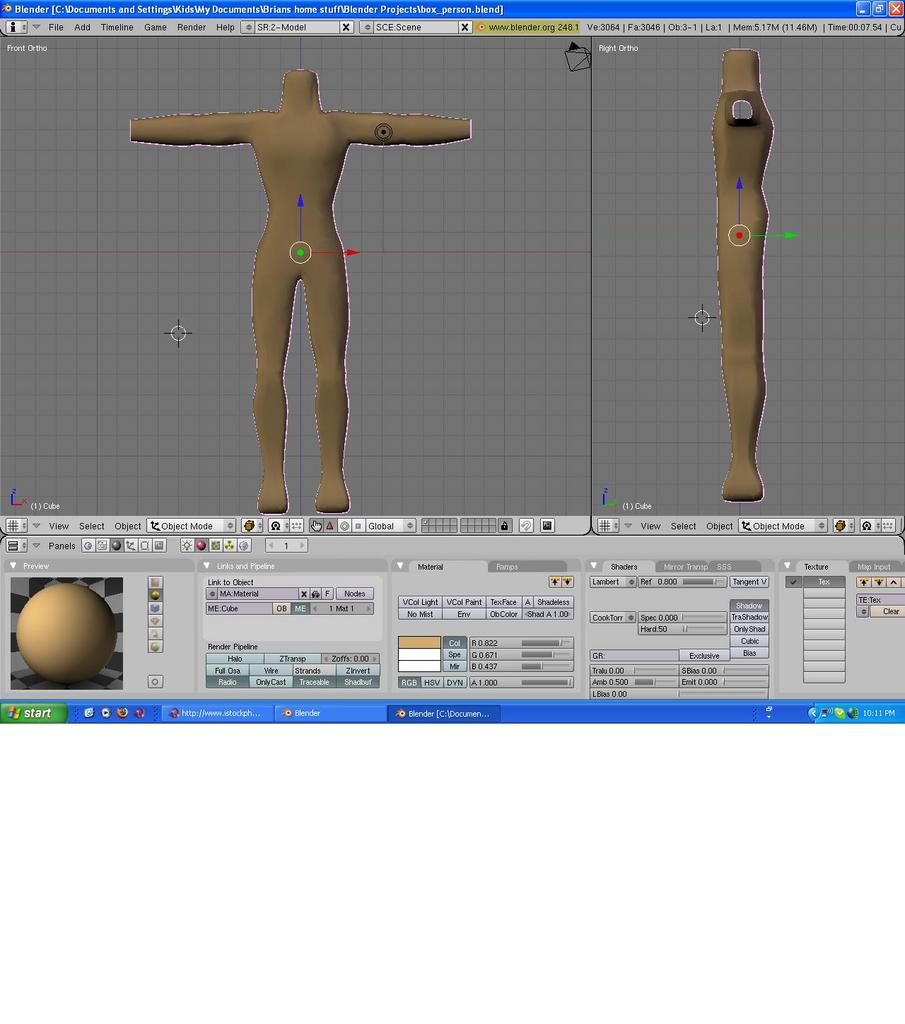
Task: Click the copy material up-arrow icon in Material panel
Action: click(555, 582)
